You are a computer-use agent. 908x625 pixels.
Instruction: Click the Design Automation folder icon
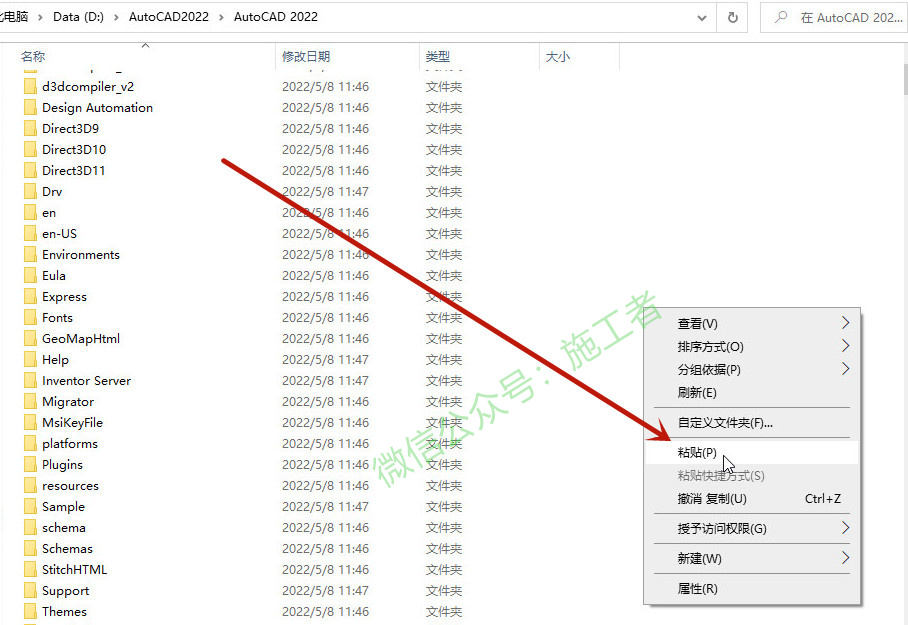pos(31,108)
